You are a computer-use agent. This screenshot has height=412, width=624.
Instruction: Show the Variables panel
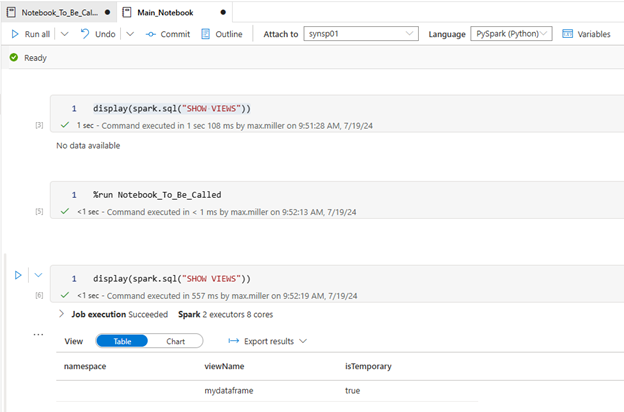point(586,34)
